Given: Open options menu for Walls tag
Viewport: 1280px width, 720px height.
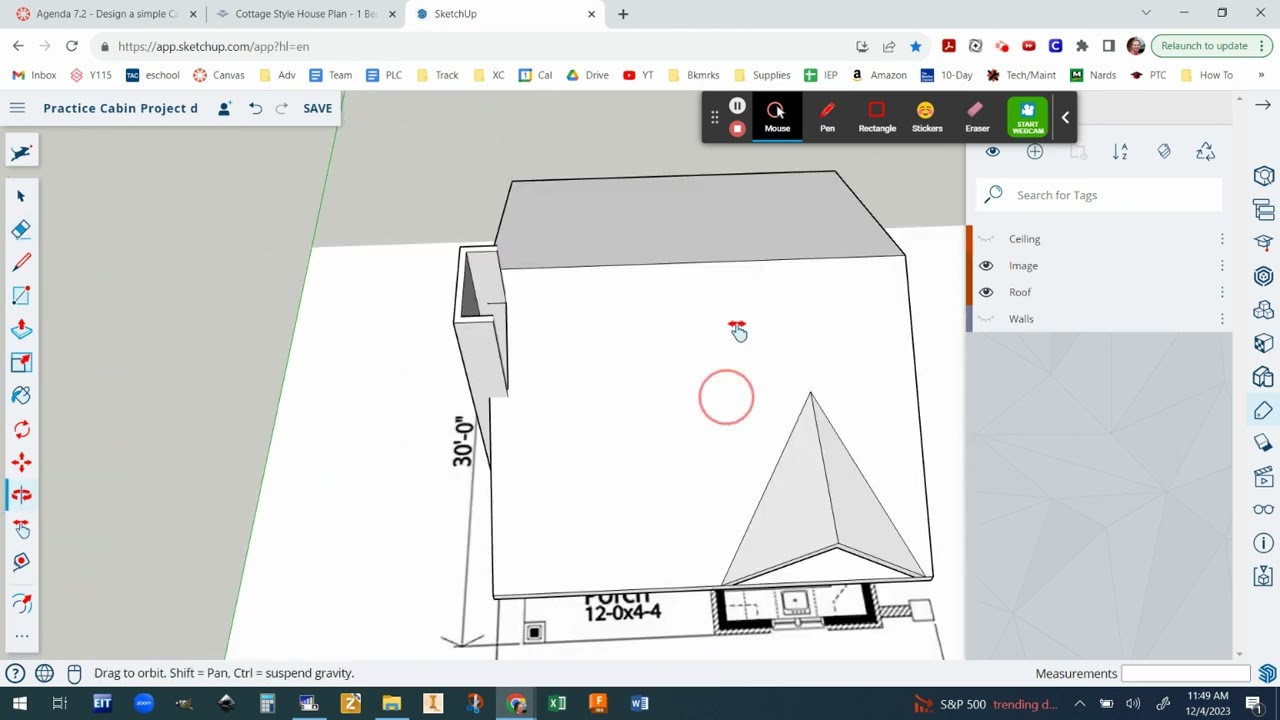Looking at the screenshot, I should (1221, 319).
